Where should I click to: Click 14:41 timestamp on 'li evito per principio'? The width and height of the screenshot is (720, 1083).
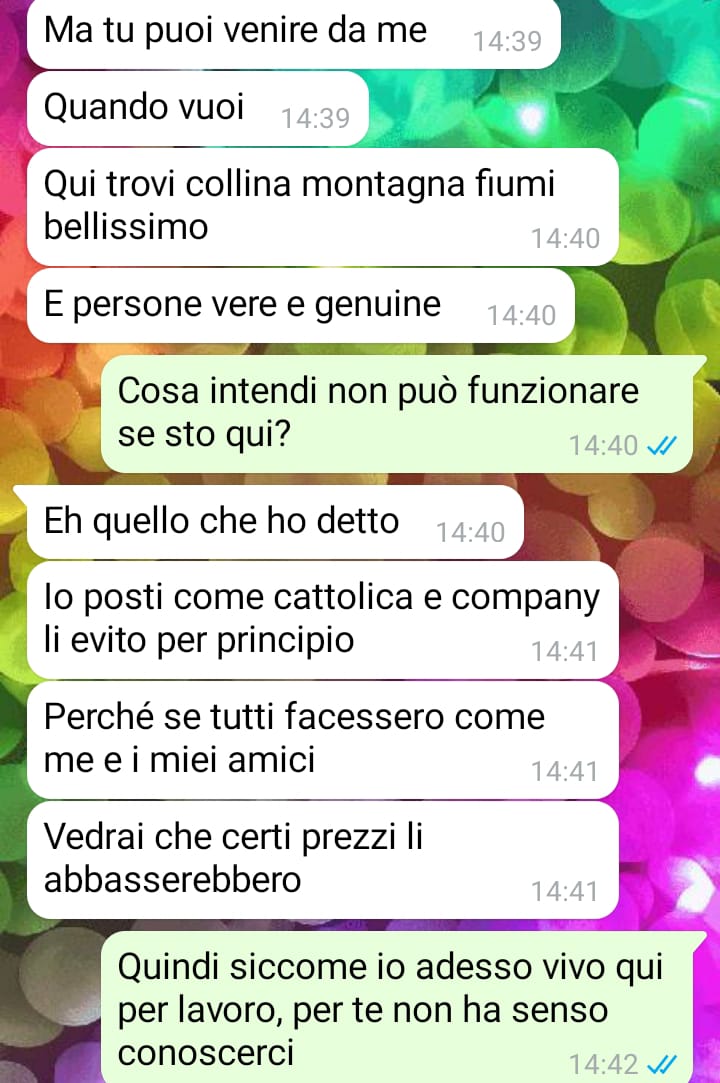tap(565, 651)
